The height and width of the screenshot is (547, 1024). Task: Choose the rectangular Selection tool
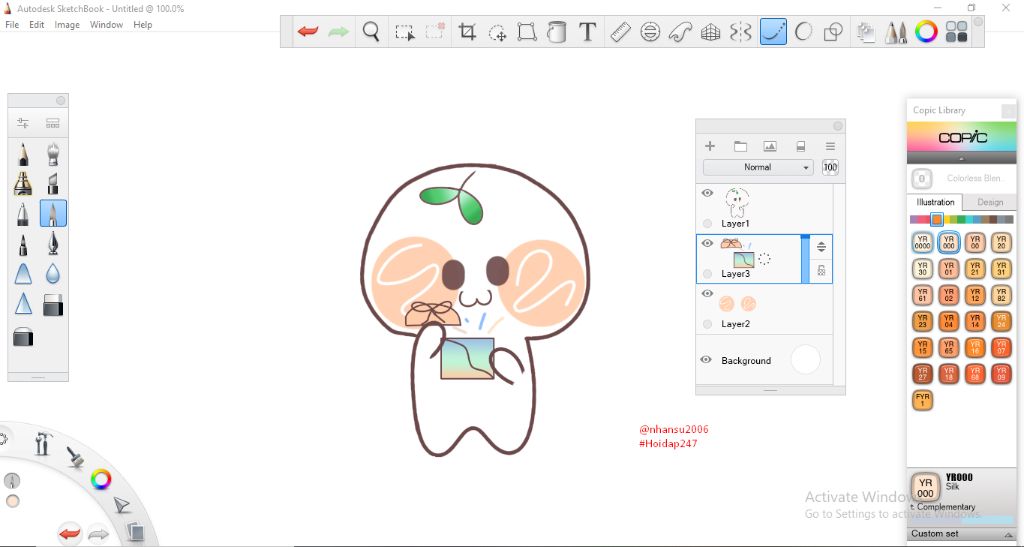tap(405, 32)
